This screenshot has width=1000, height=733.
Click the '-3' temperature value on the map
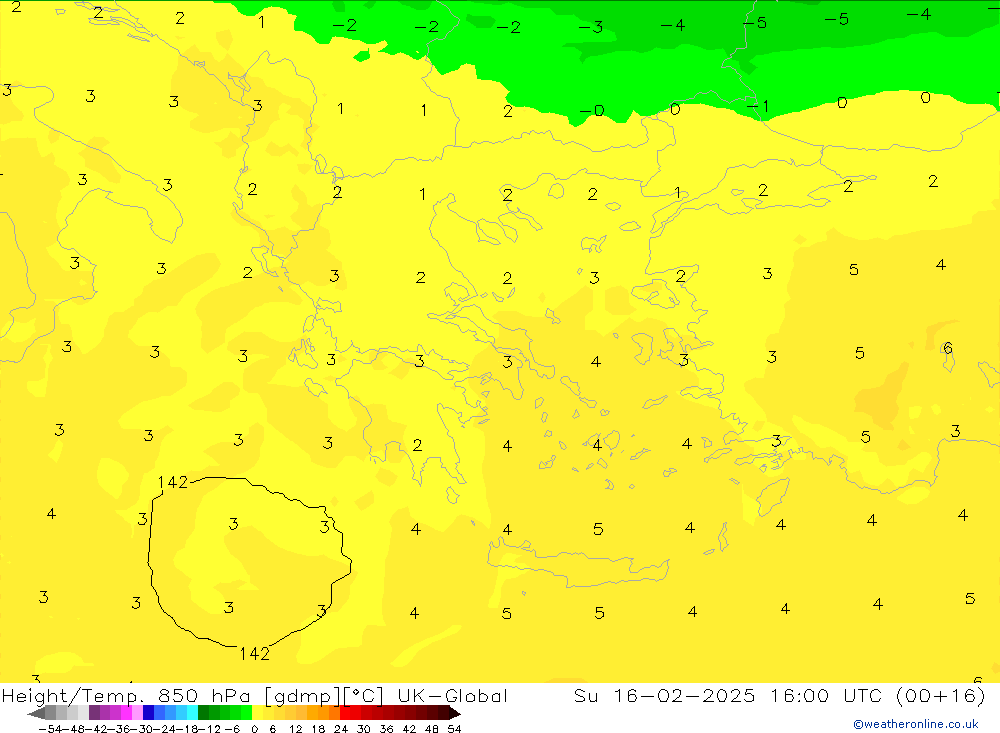591,27
